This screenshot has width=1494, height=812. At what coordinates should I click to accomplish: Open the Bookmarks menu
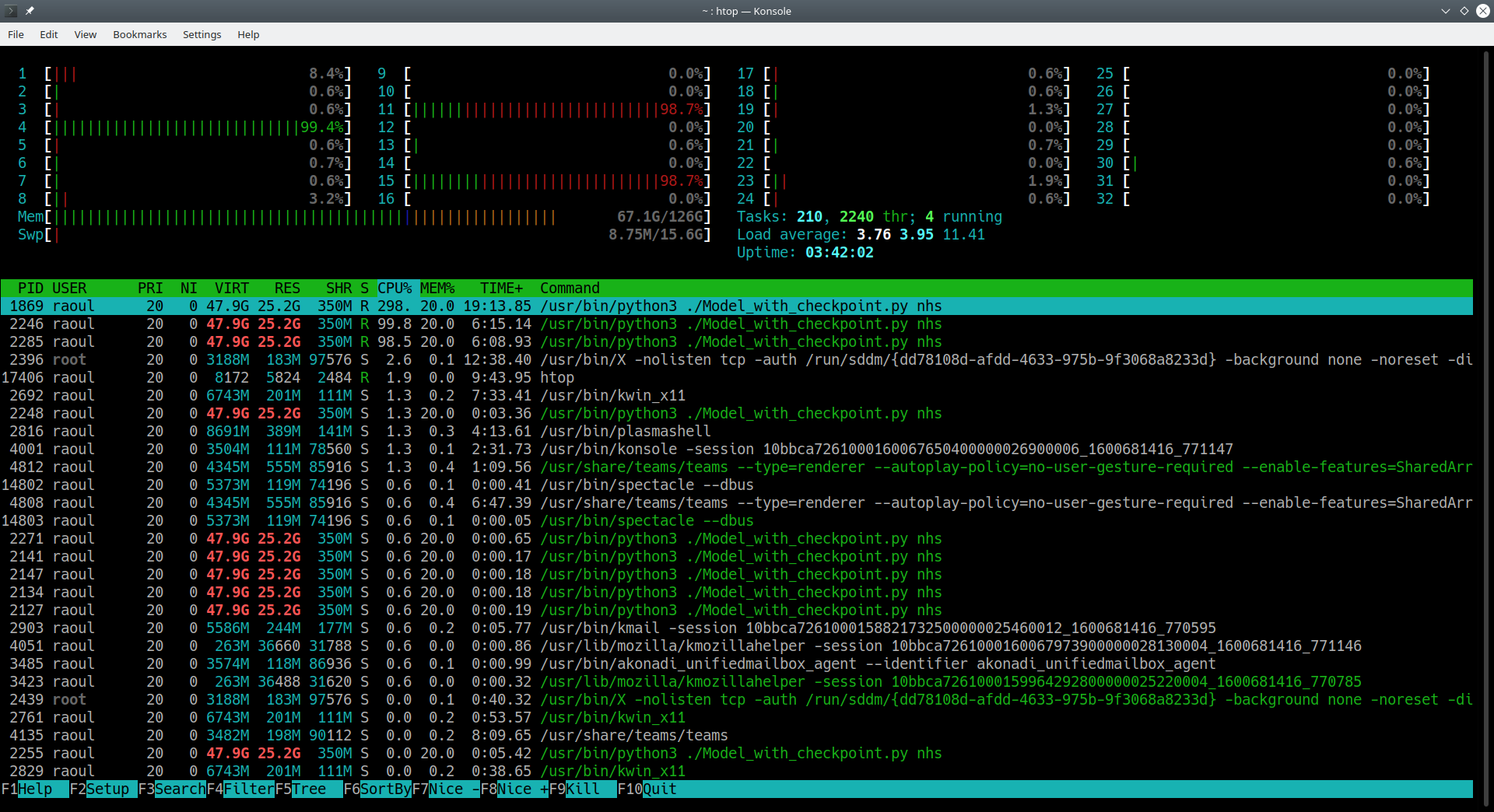pyautogui.click(x=140, y=34)
